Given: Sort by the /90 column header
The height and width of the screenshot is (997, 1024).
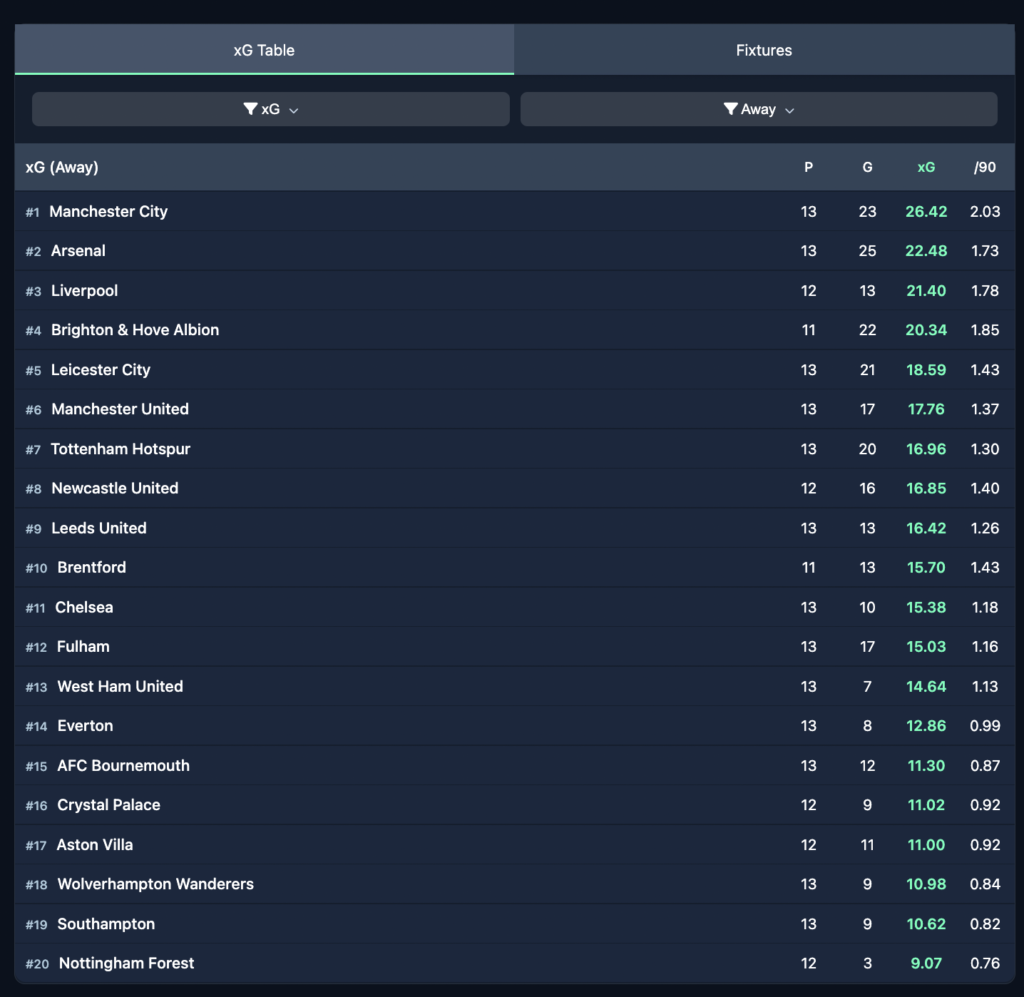Looking at the screenshot, I should coord(985,167).
